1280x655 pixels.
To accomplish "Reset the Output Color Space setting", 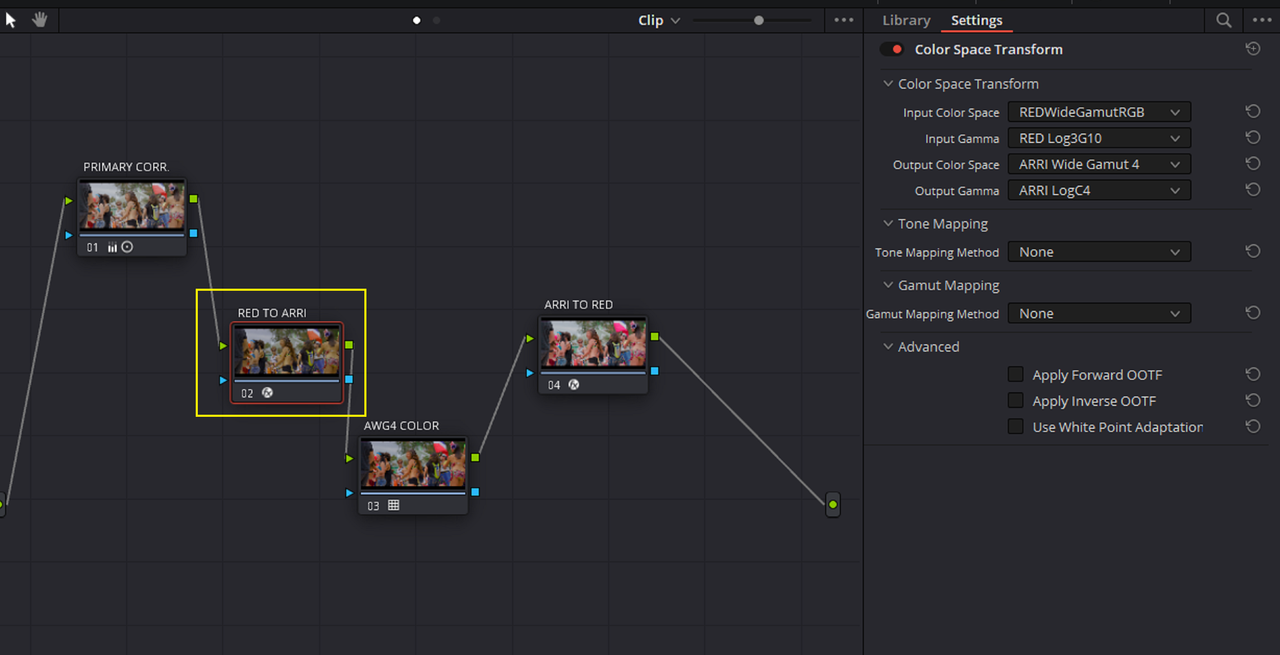I will (1252, 164).
